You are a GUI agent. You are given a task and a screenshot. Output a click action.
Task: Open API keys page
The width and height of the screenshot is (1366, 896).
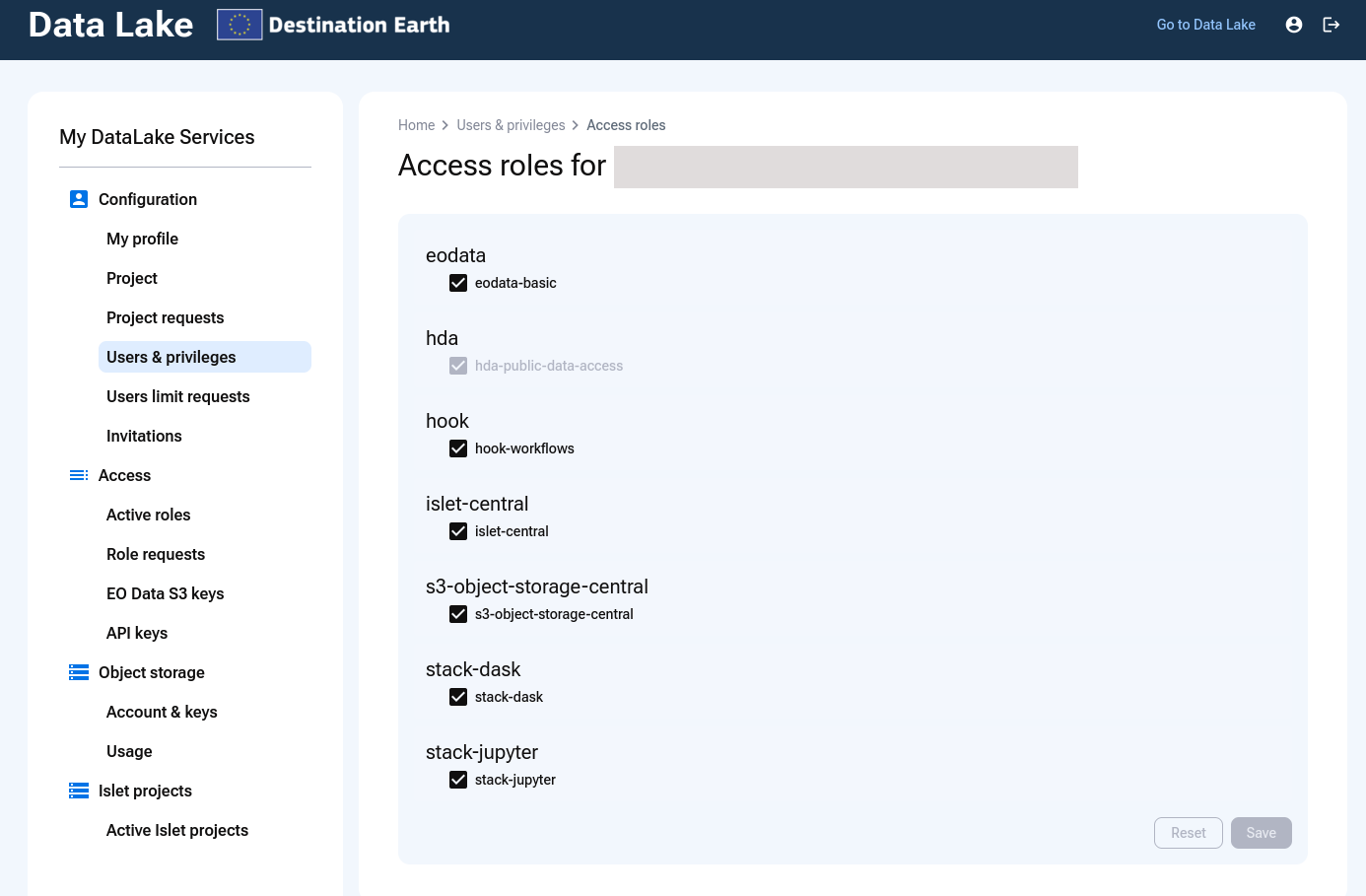pos(205,633)
